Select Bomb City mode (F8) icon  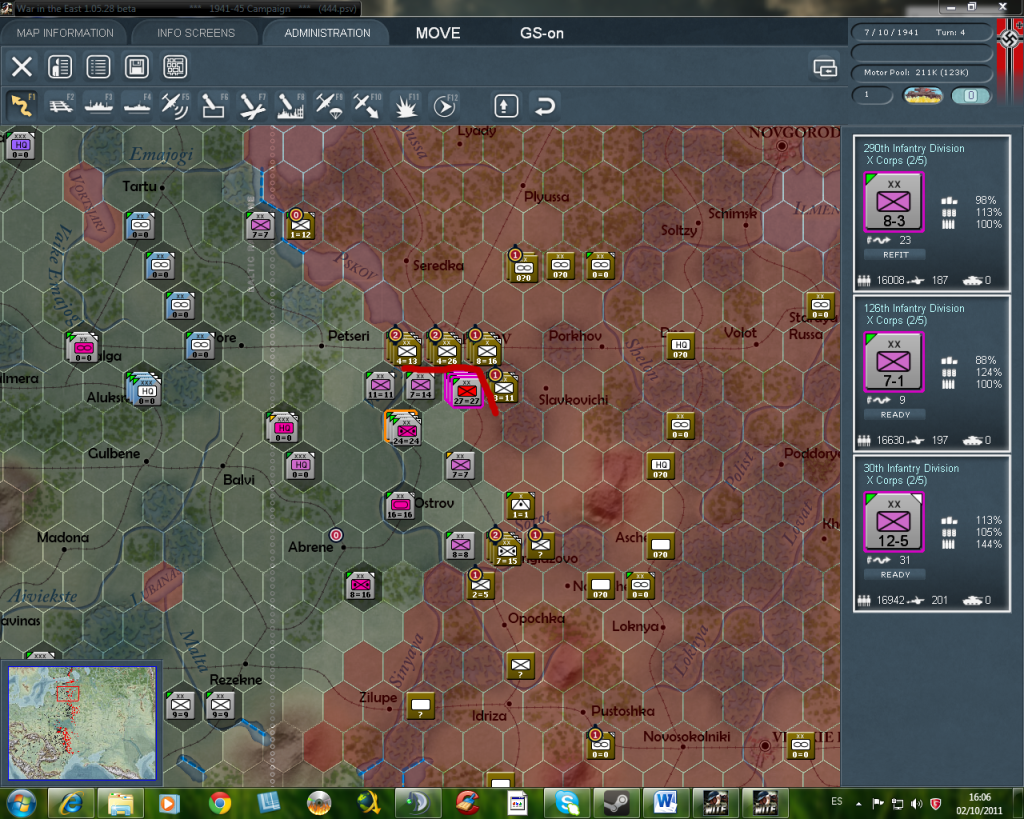click(290, 105)
